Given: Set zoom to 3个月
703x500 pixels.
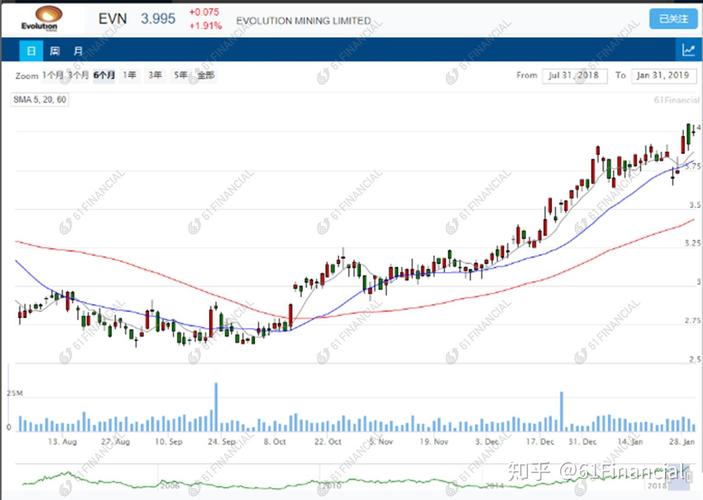Looking at the screenshot, I should click(78, 75).
